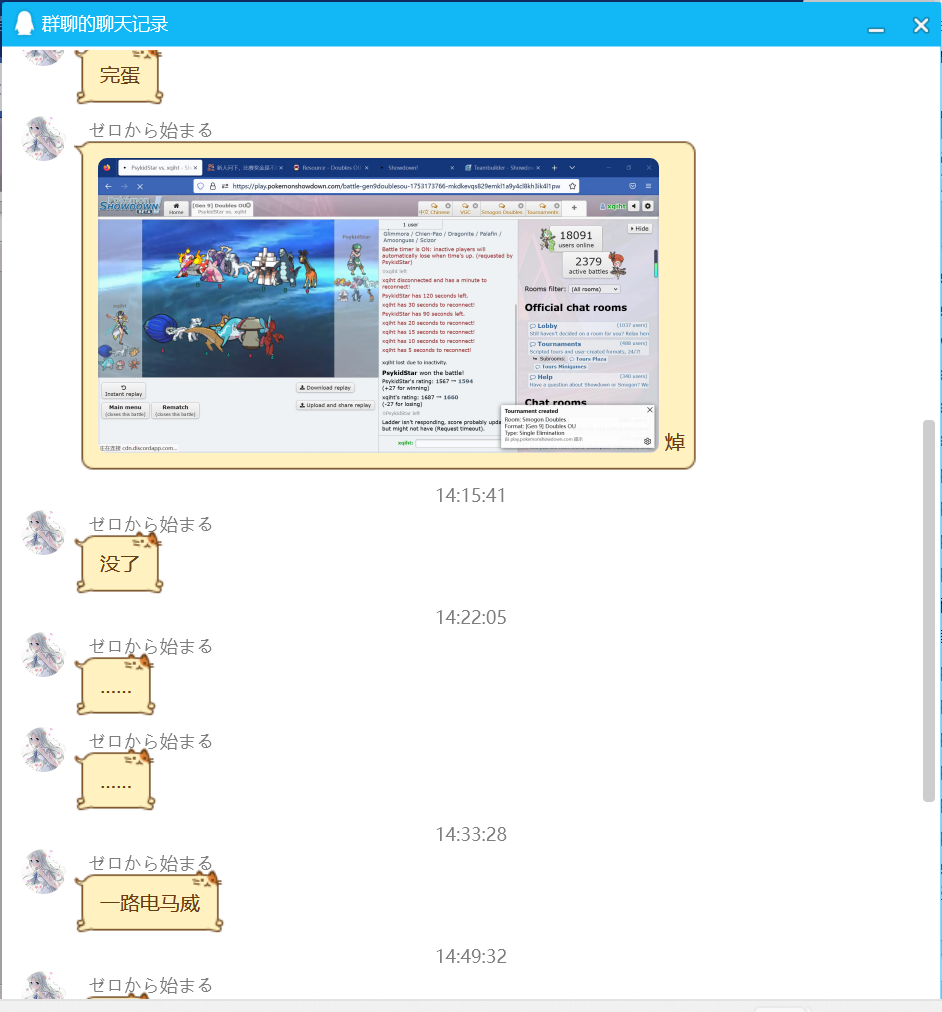Screen dimensions: 942x1012
Task: Select the 没了 message bubble
Action: 119,564
